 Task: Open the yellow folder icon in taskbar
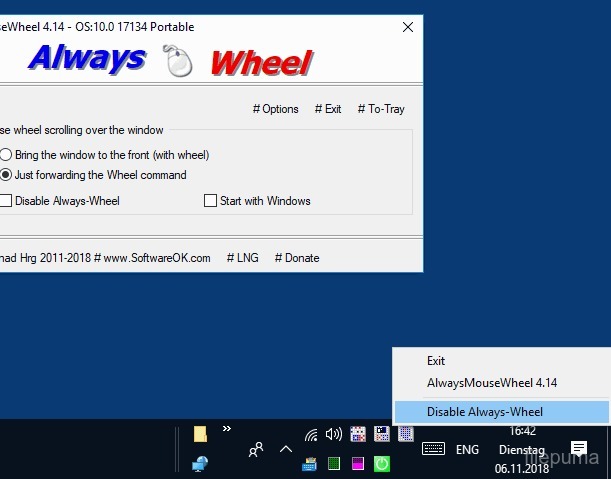(200, 433)
